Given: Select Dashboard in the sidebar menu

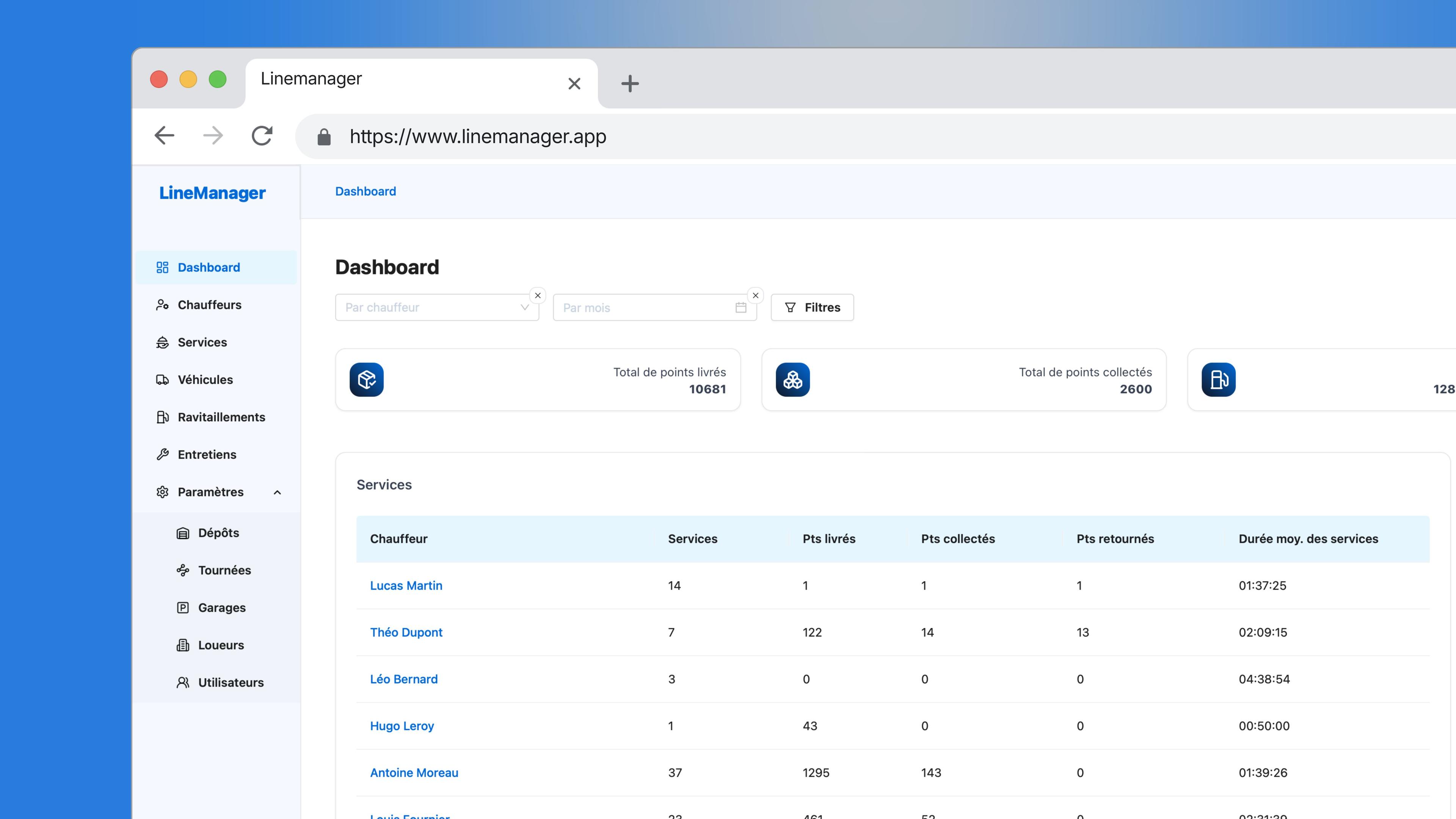Looking at the screenshot, I should (216, 267).
